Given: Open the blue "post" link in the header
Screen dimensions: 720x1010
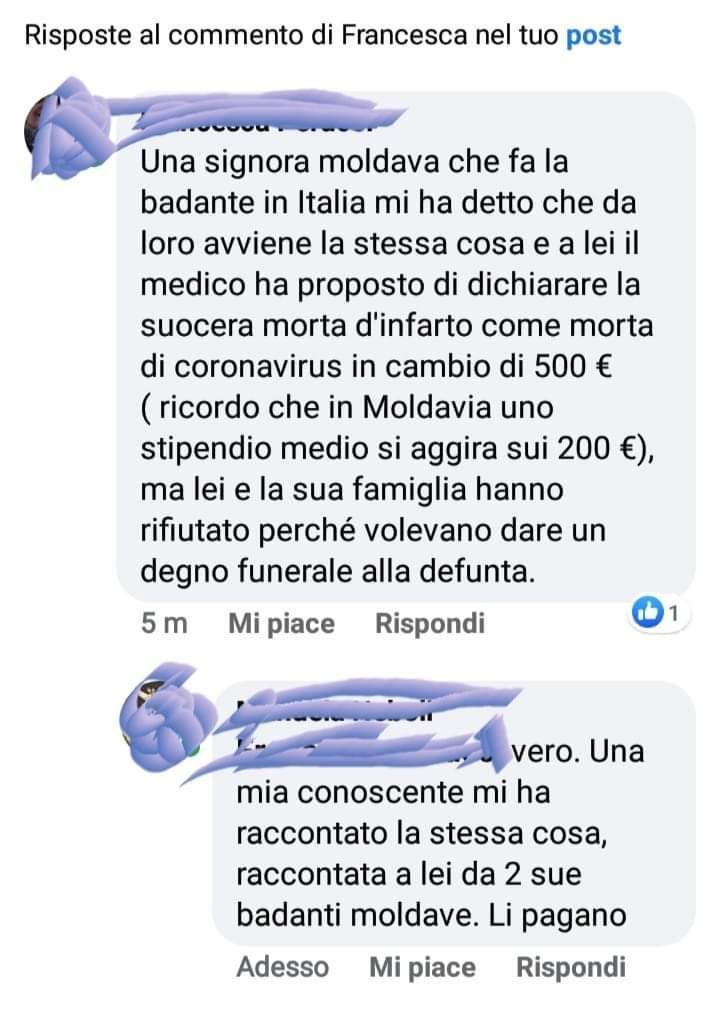Looking at the screenshot, I should [593, 36].
